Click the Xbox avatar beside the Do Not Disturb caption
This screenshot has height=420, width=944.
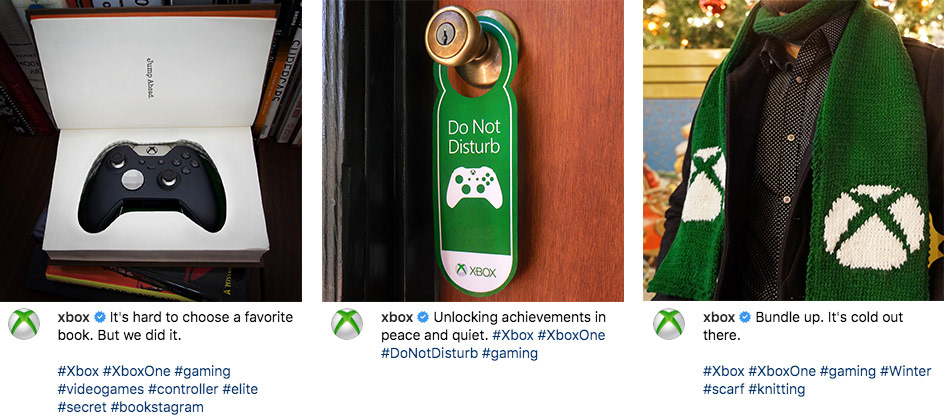[x=347, y=324]
